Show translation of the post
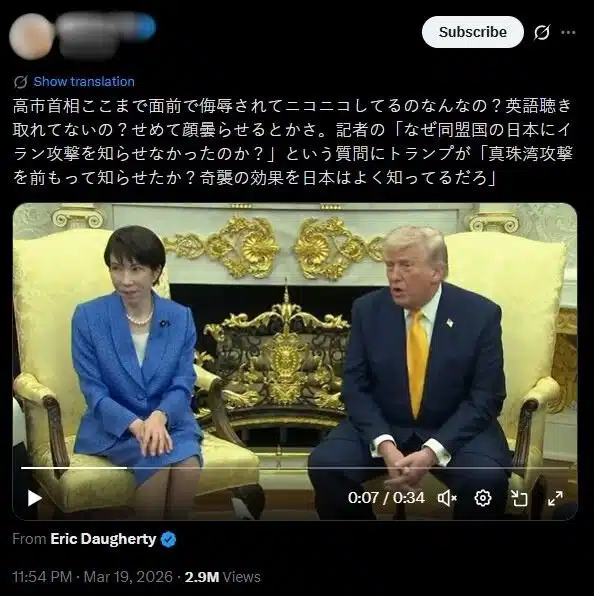594x596 pixels. coord(84,81)
